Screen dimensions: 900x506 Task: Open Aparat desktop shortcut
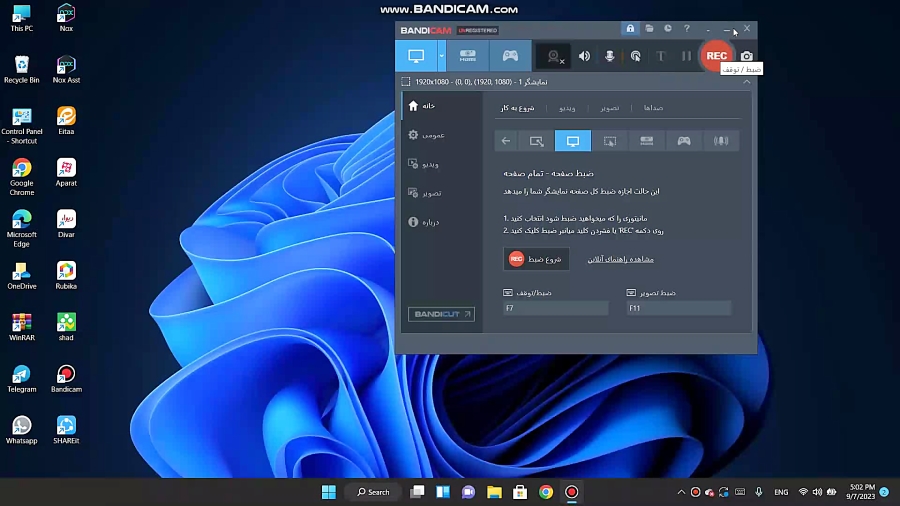(66, 173)
